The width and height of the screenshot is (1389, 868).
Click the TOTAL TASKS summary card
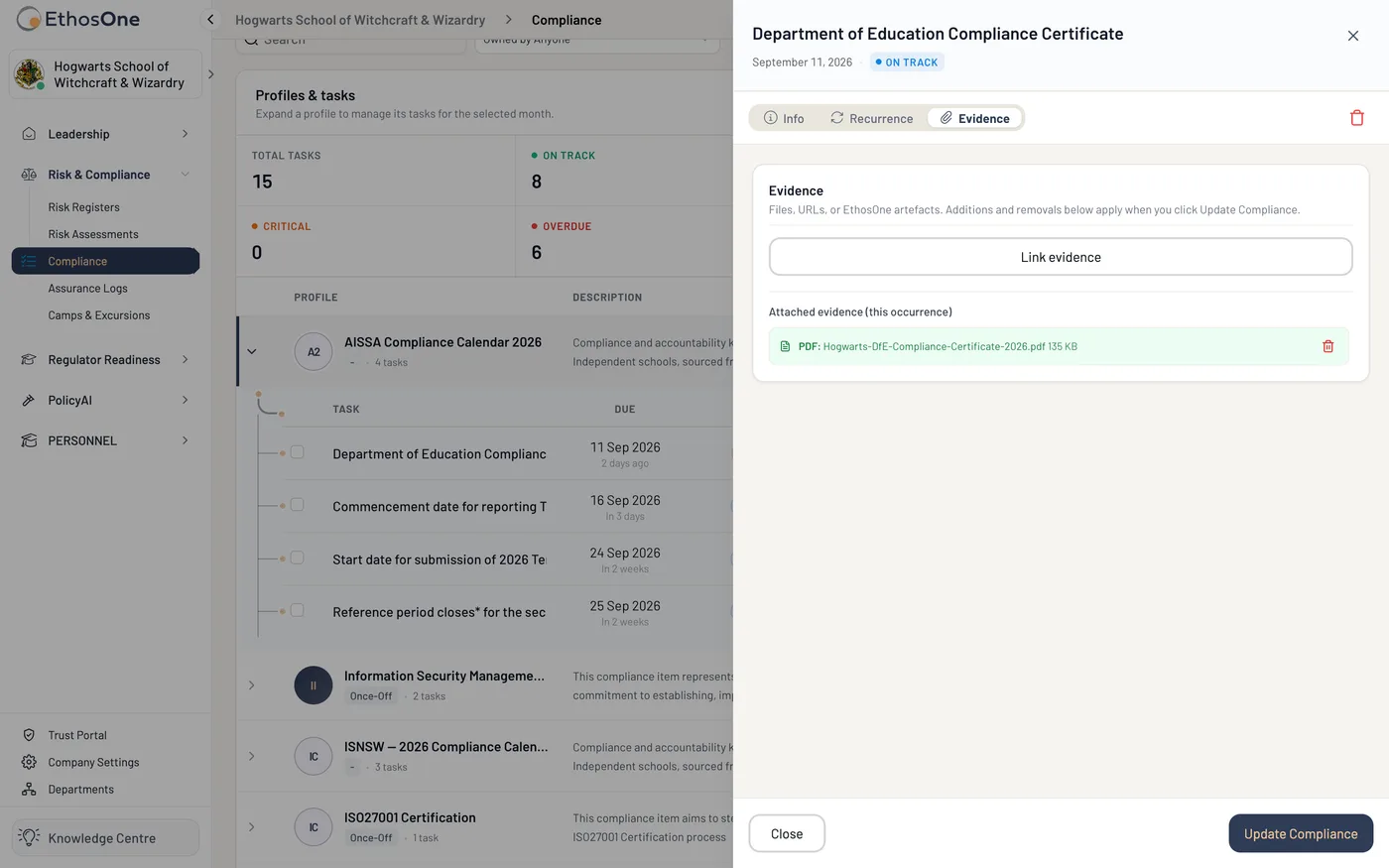click(376, 171)
